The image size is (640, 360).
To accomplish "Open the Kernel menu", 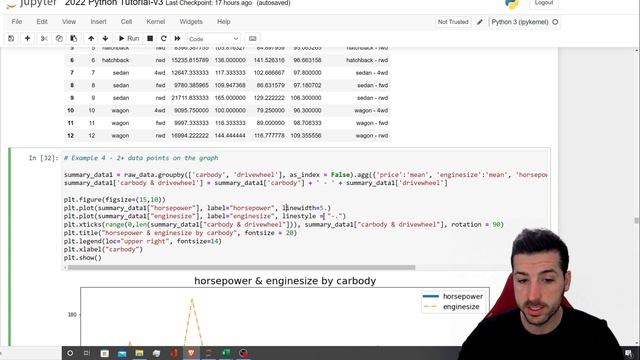I will point(156,22).
